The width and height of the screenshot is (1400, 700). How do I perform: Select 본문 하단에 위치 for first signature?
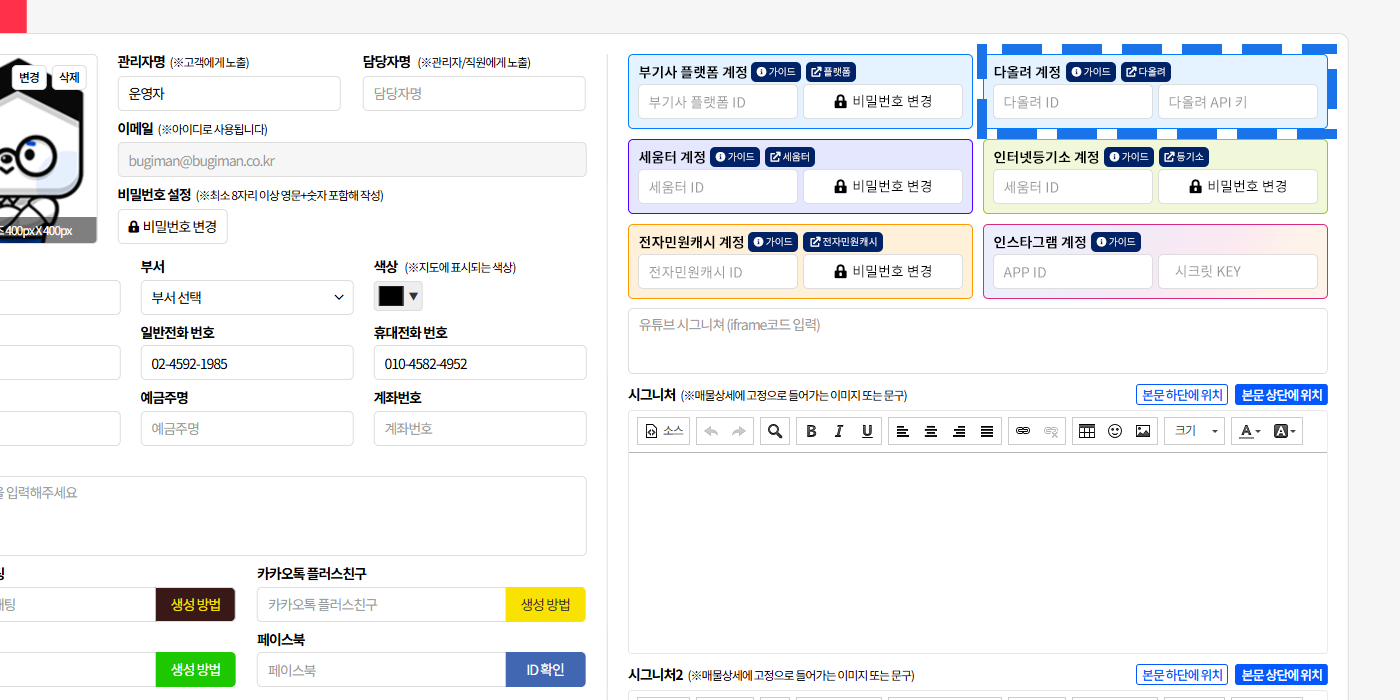coord(1181,395)
